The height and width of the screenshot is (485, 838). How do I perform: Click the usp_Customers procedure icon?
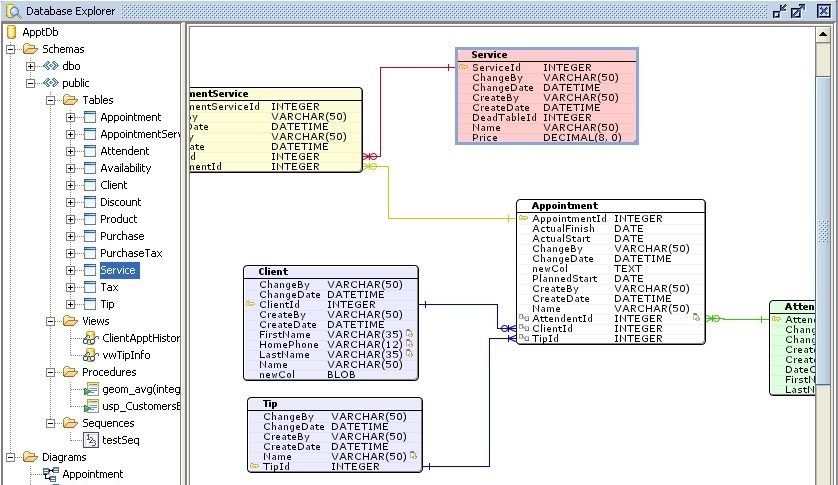click(91, 406)
